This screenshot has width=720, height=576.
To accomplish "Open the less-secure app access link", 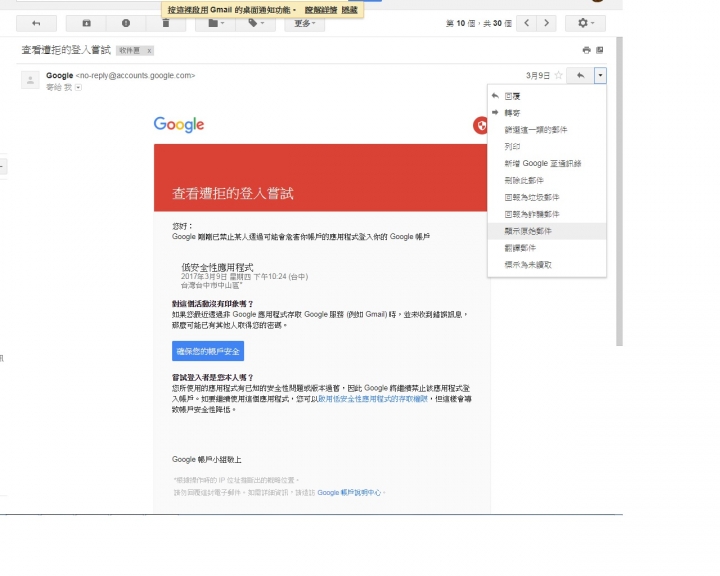I will [x=373, y=399].
